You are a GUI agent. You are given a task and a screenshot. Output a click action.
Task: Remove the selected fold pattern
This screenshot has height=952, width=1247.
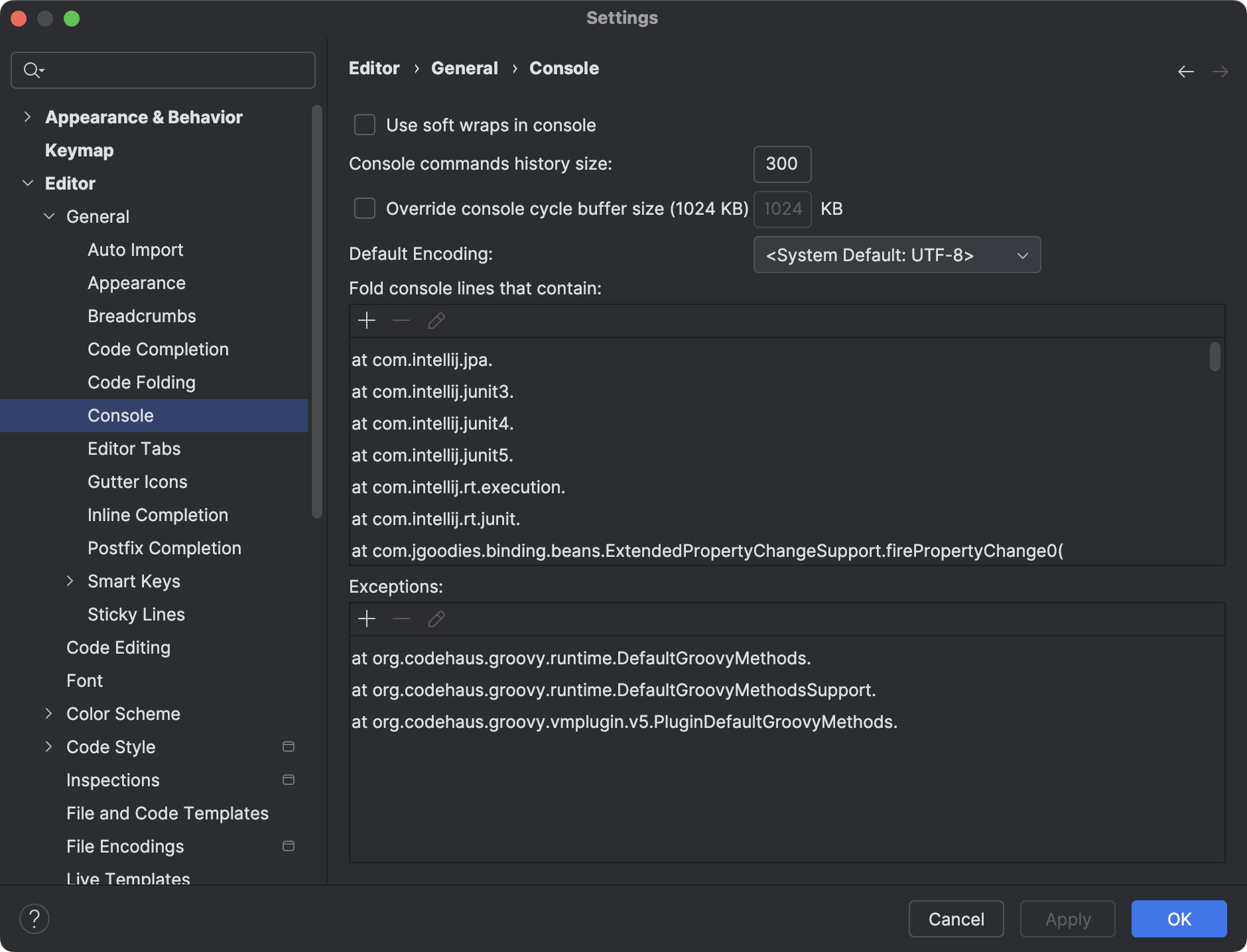pyautogui.click(x=401, y=321)
